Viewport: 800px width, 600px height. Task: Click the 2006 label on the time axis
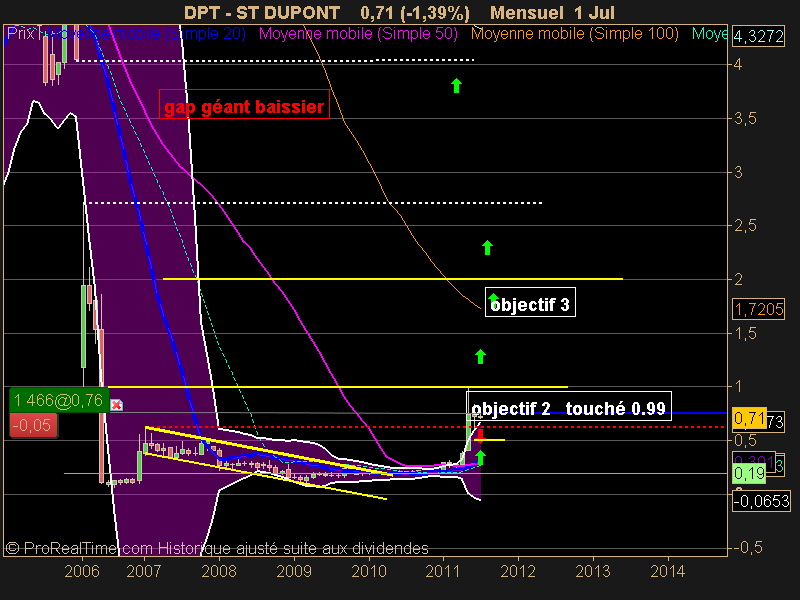82,570
